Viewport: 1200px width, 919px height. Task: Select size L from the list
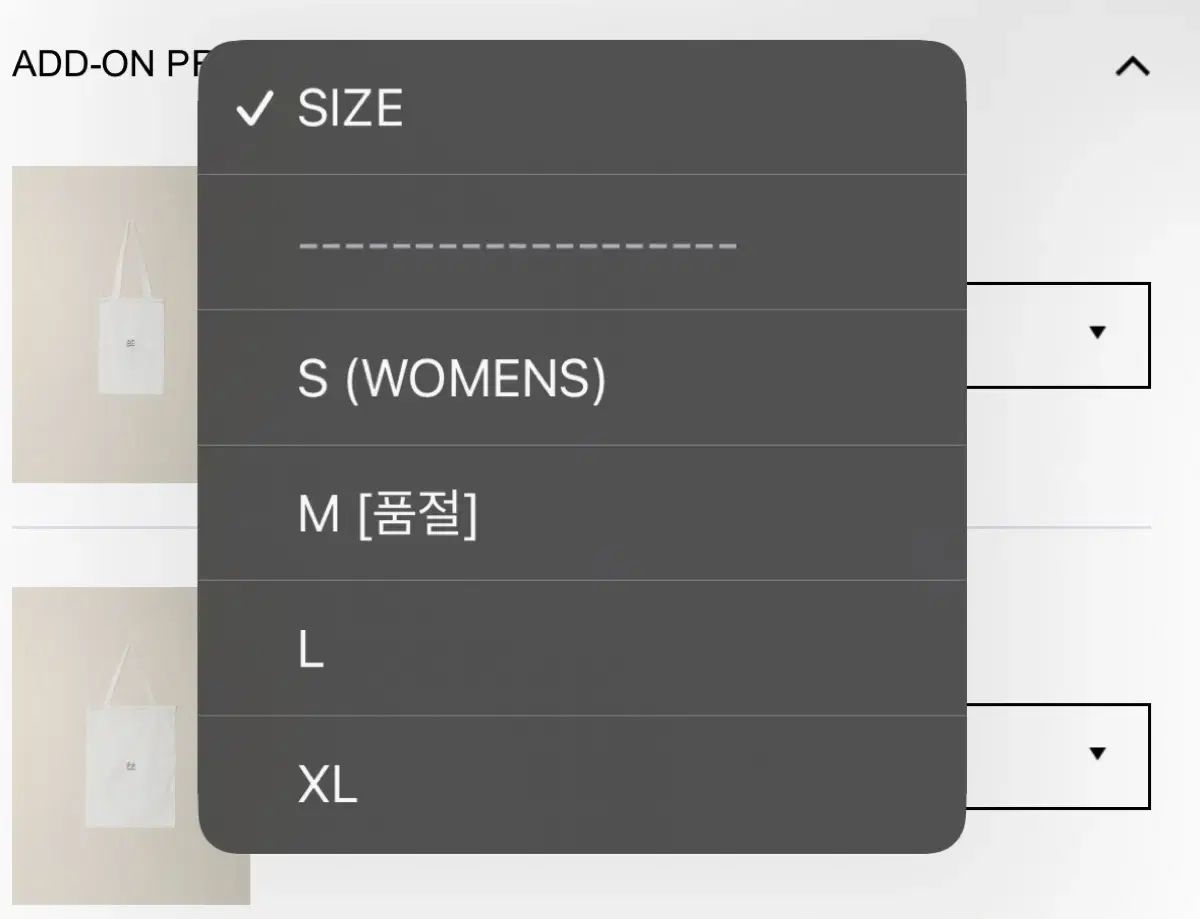pos(311,650)
